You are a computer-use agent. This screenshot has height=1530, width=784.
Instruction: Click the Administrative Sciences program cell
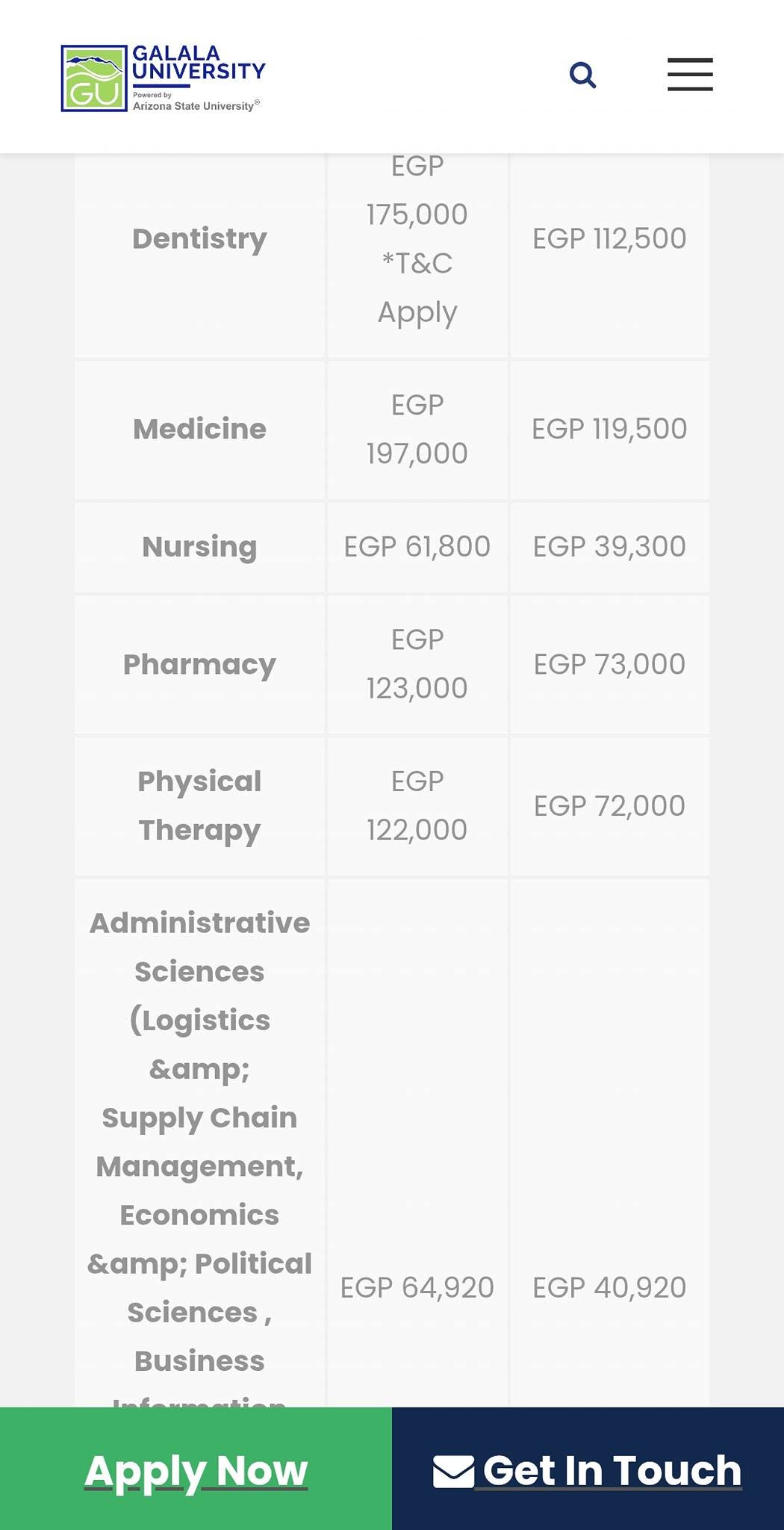coord(199,1143)
